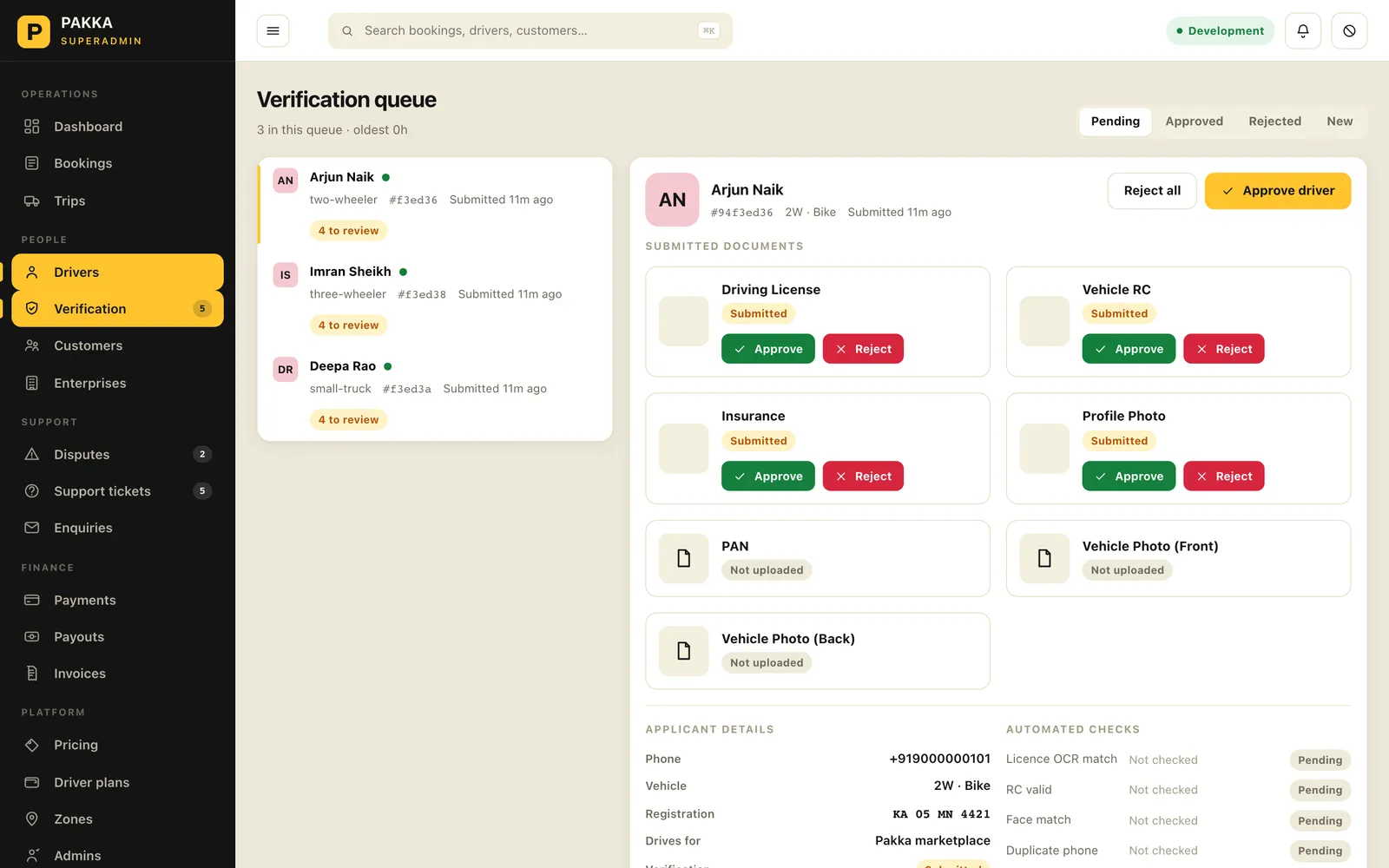
Task: Select Verification in the sidebar
Action: pos(117,309)
